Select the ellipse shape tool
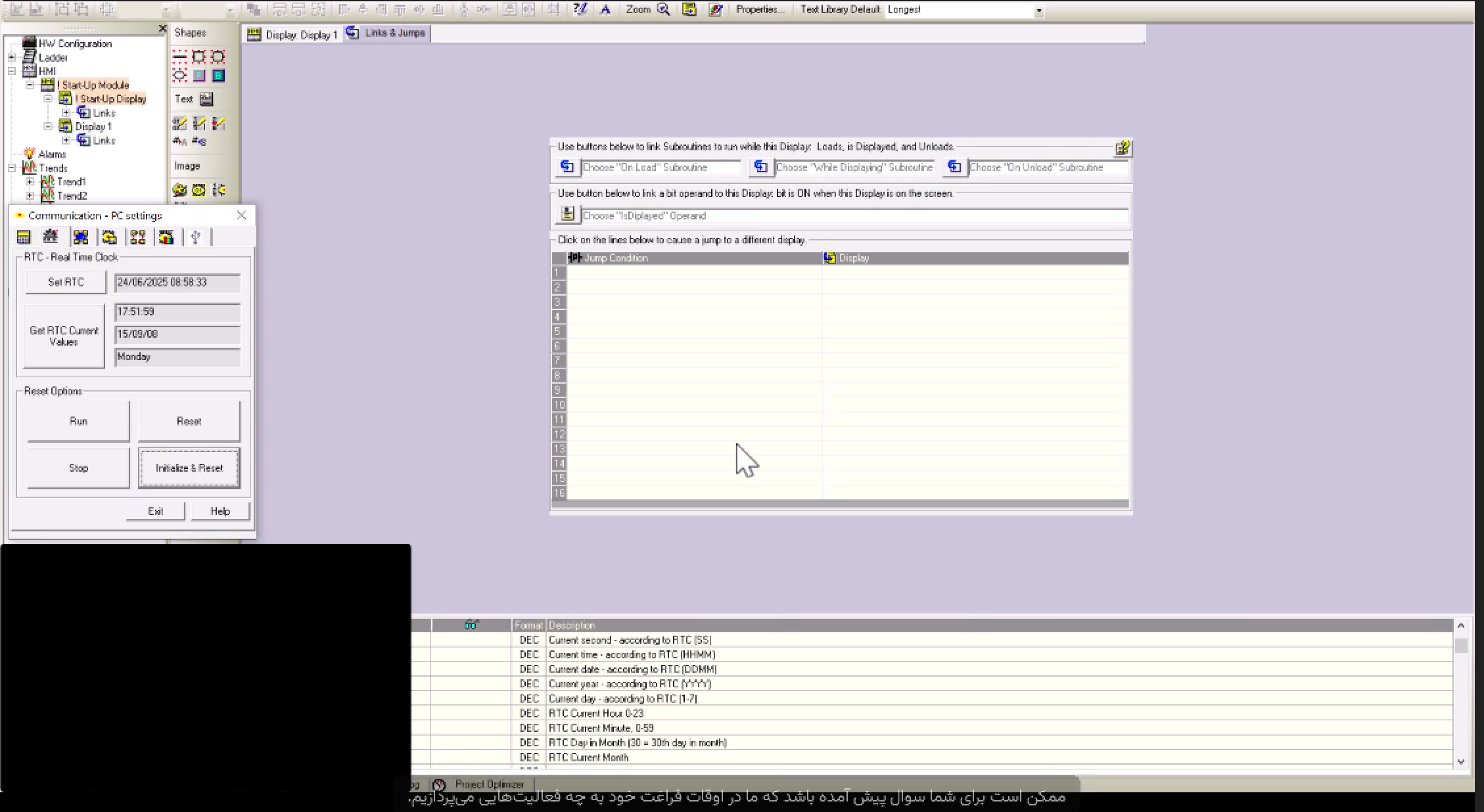 tap(179, 76)
